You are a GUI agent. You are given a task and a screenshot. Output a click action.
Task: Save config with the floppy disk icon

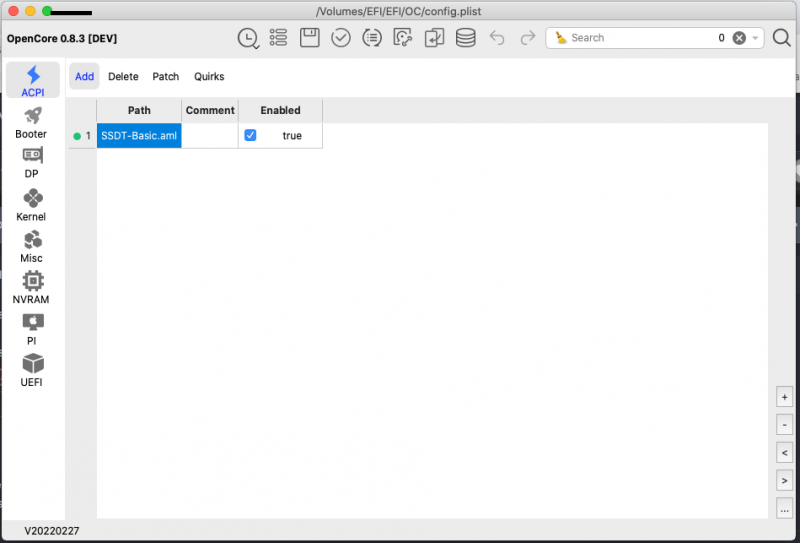[310, 38]
